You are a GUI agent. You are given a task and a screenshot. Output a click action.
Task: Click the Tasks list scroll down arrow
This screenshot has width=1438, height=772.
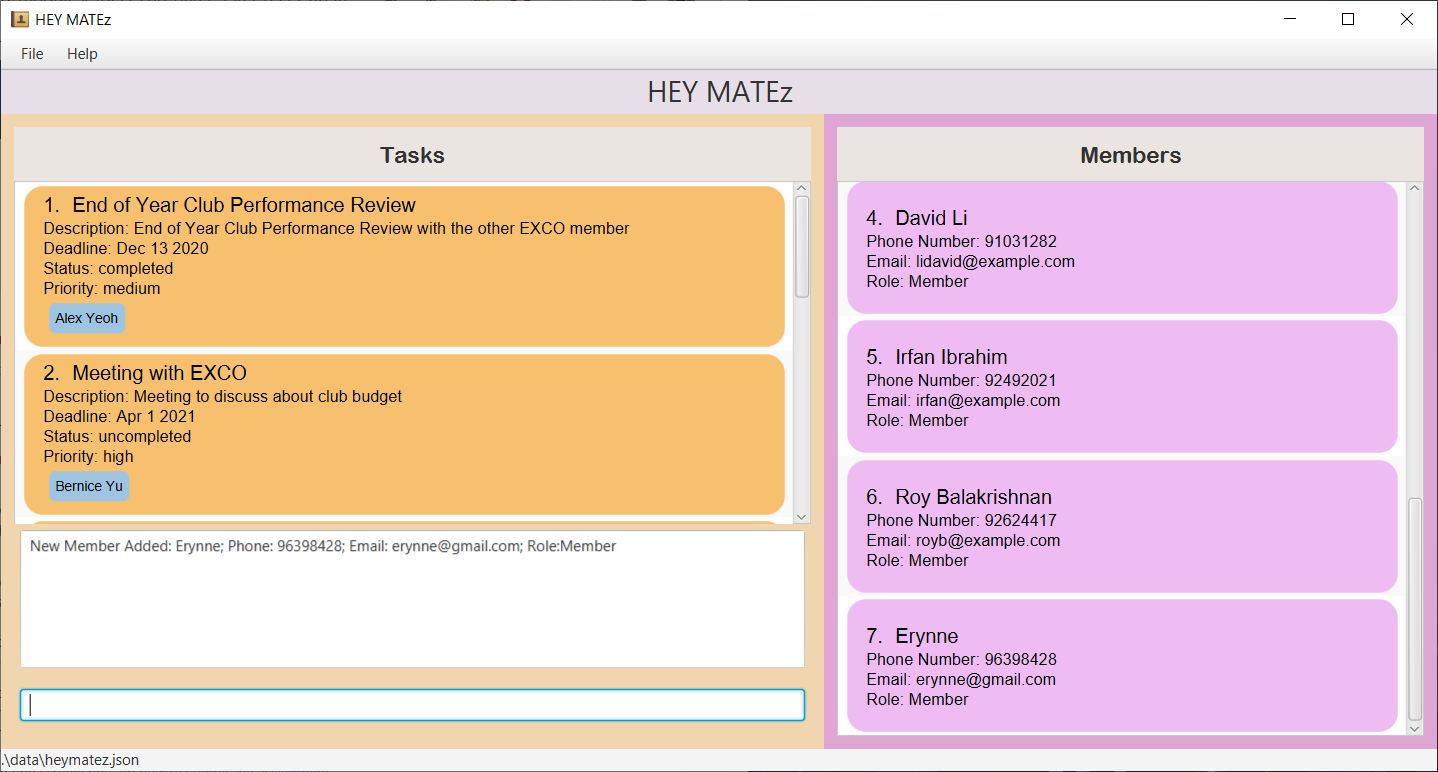802,516
